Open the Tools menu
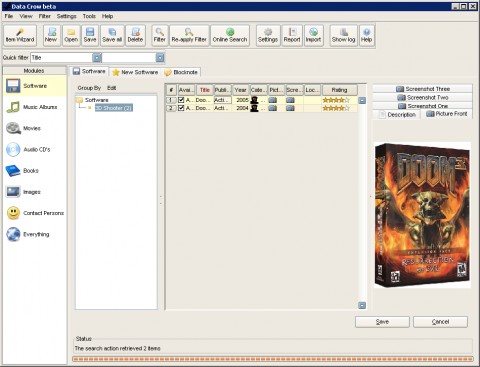This screenshot has width=480, height=367. click(x=89, y=16)
